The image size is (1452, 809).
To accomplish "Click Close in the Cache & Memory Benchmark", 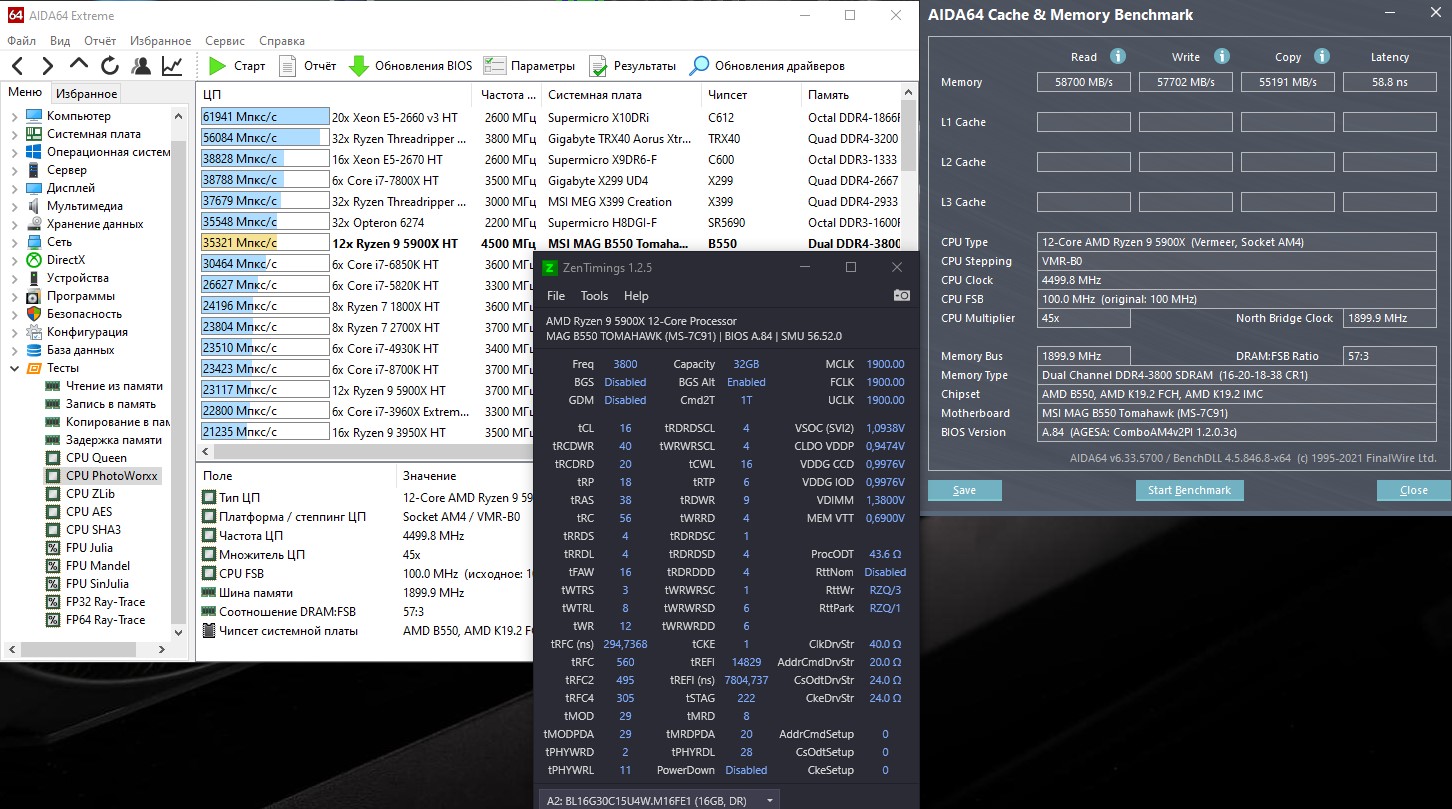I will click(1413, 490).
